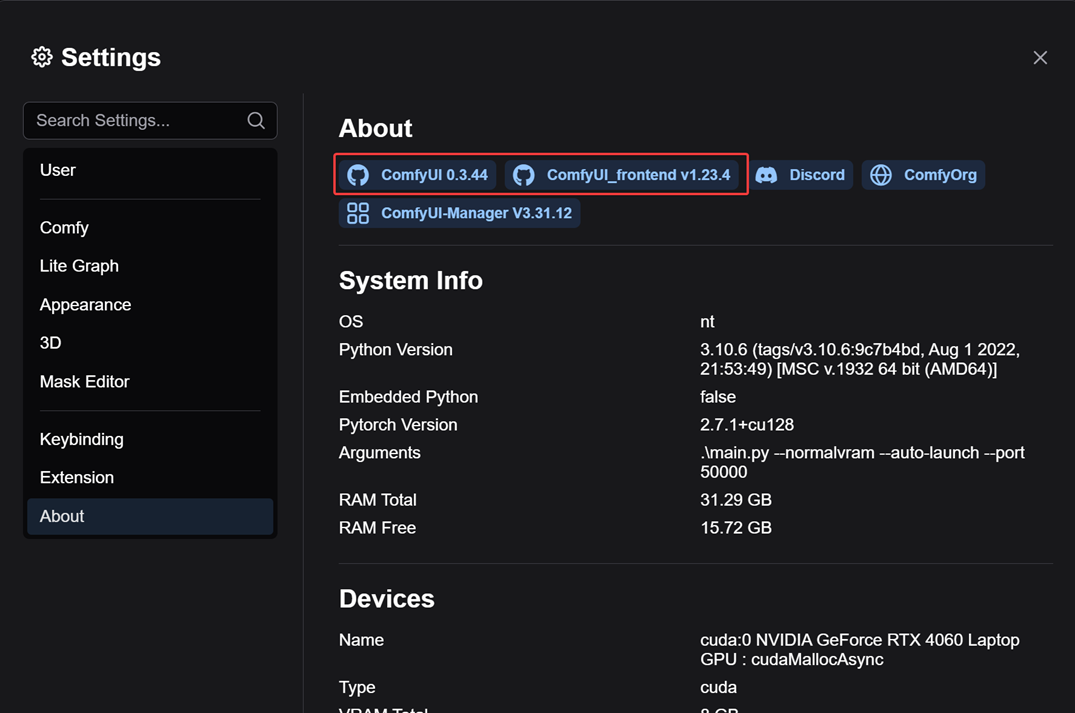Click the NVIDIA GeForce RTX 4060 device name
1075x713 pixels.
pos(860,649)
